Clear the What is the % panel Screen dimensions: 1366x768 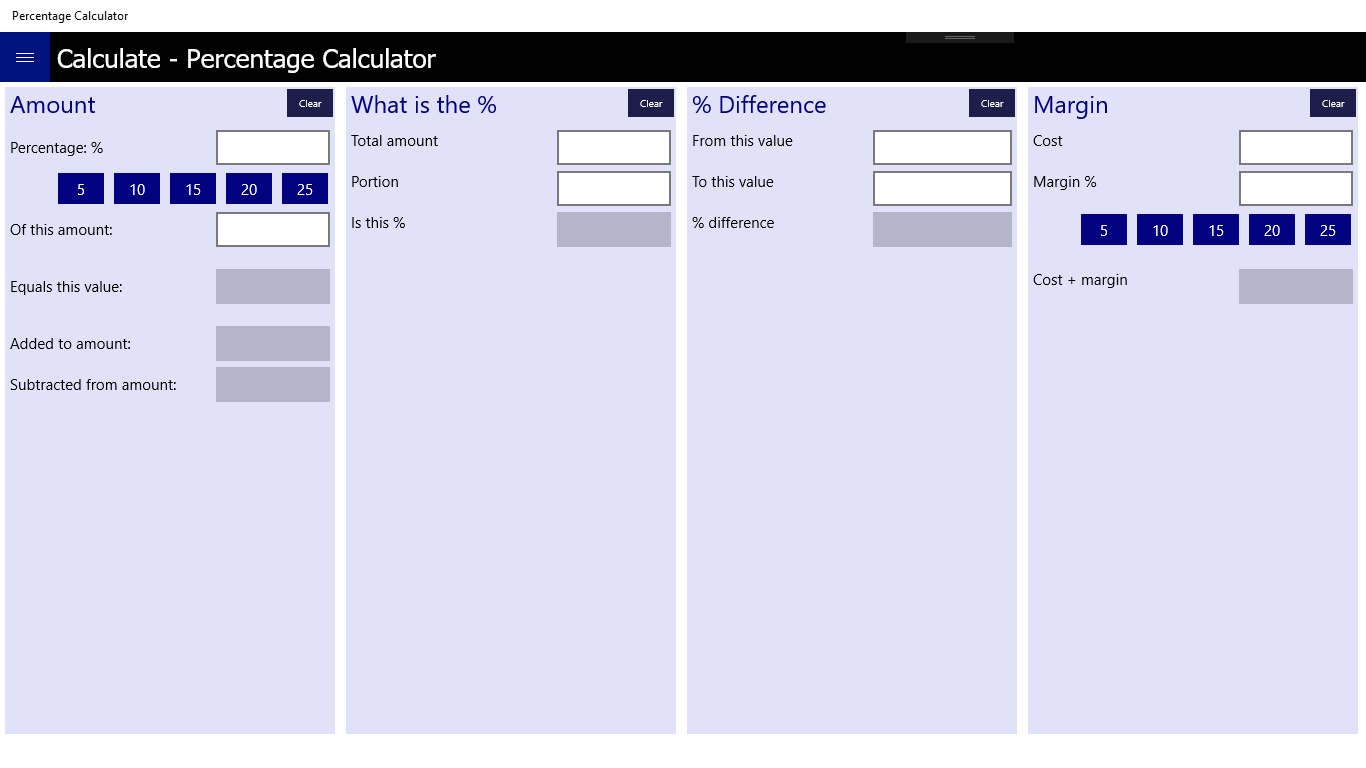click(651, 103)
